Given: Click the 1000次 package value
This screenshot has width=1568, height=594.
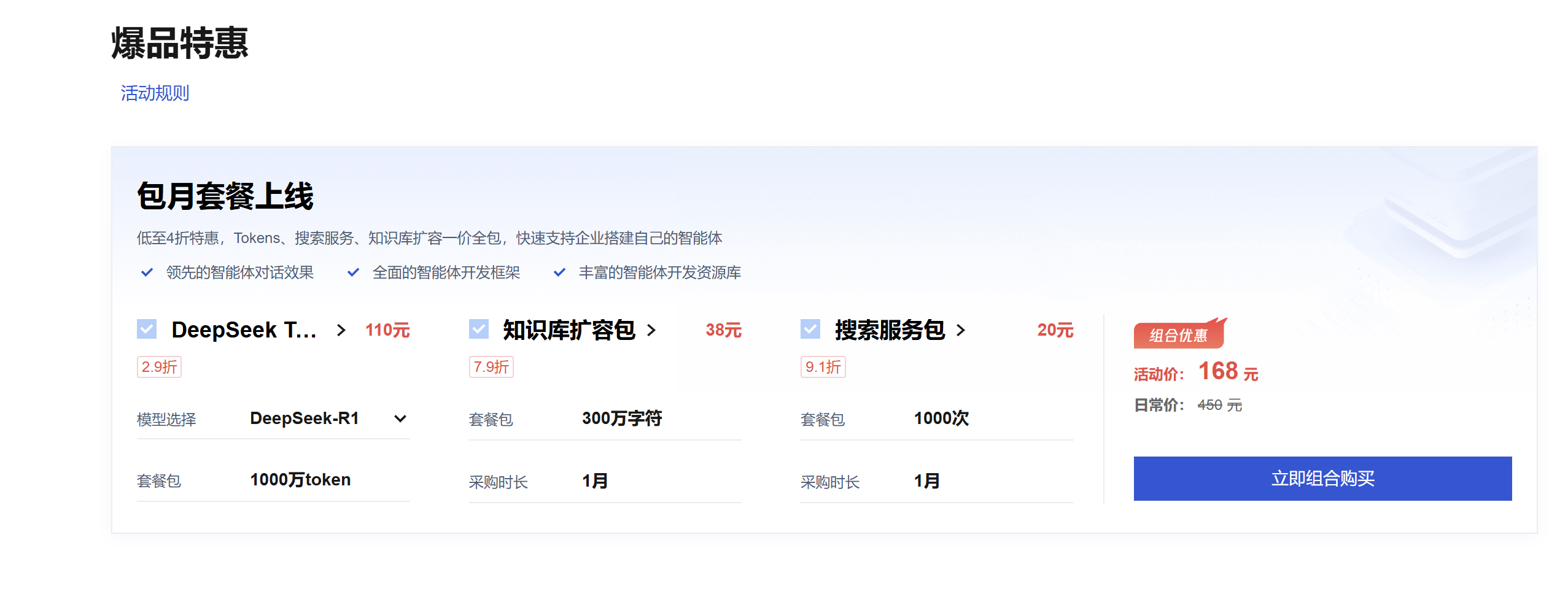Looking at the screenshot, I should pos(941,418).
